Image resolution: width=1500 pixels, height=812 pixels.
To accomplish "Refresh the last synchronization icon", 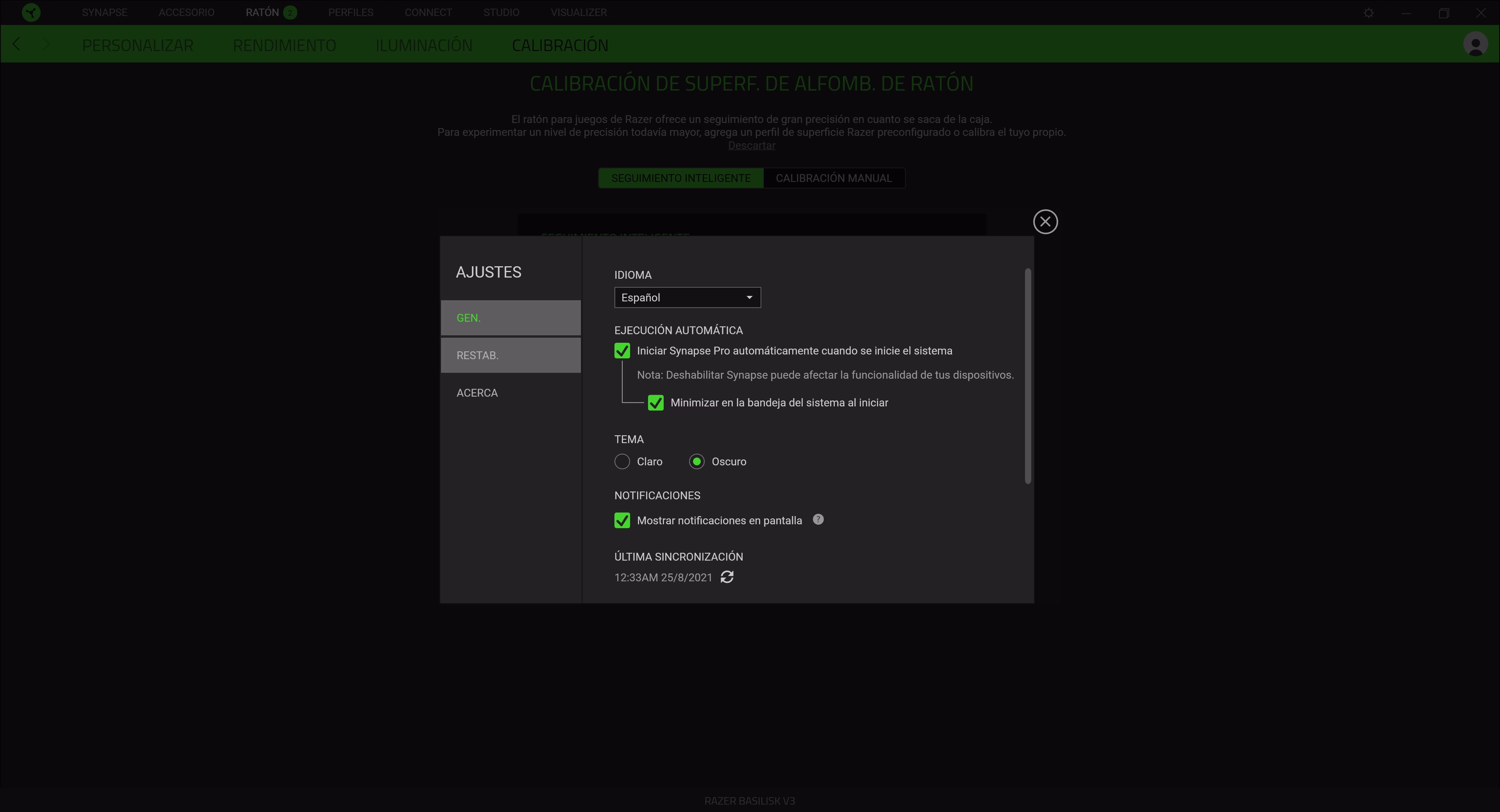I will (727, 577).
